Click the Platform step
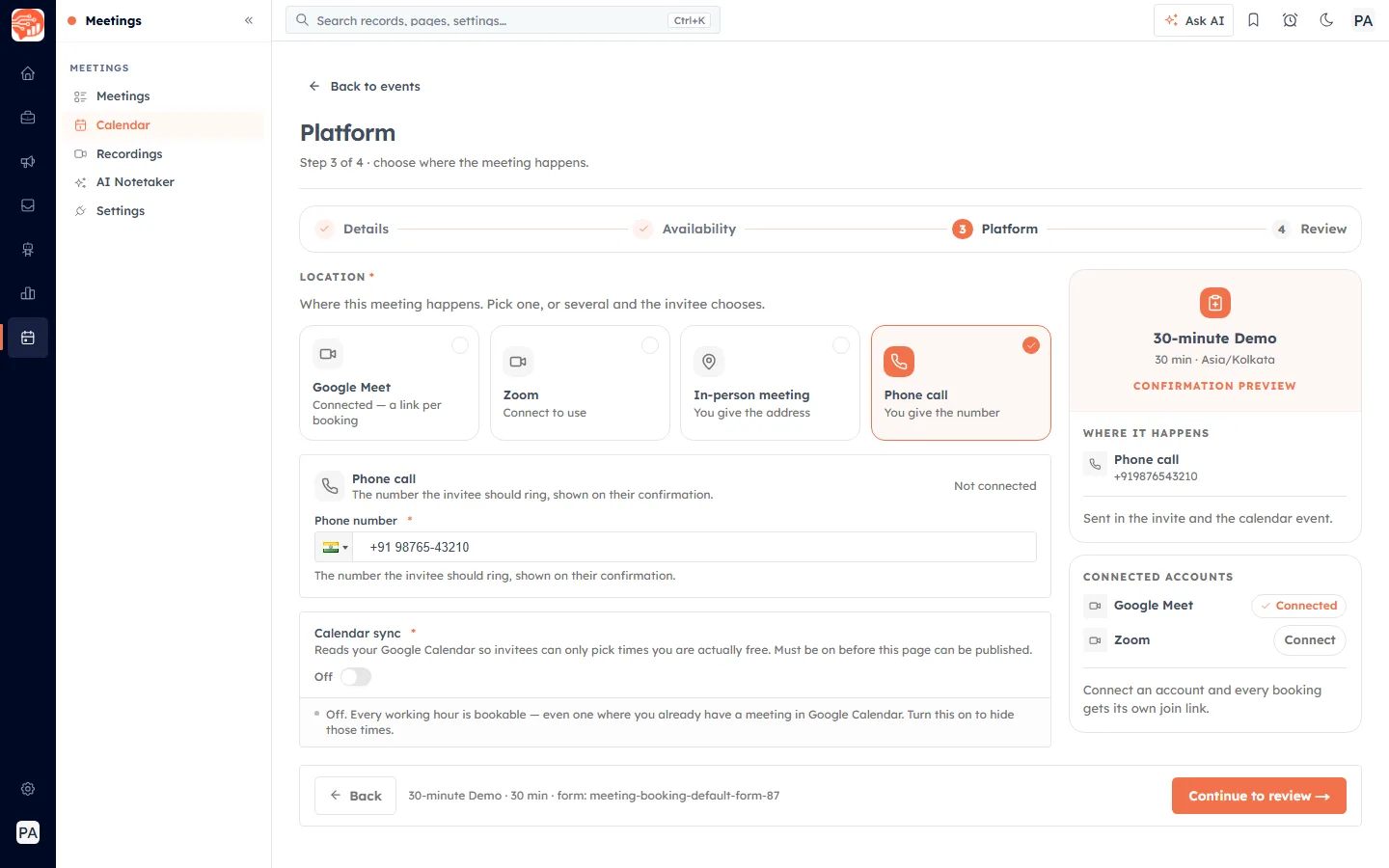1389x868 pixels. click(x=995, y=230)
